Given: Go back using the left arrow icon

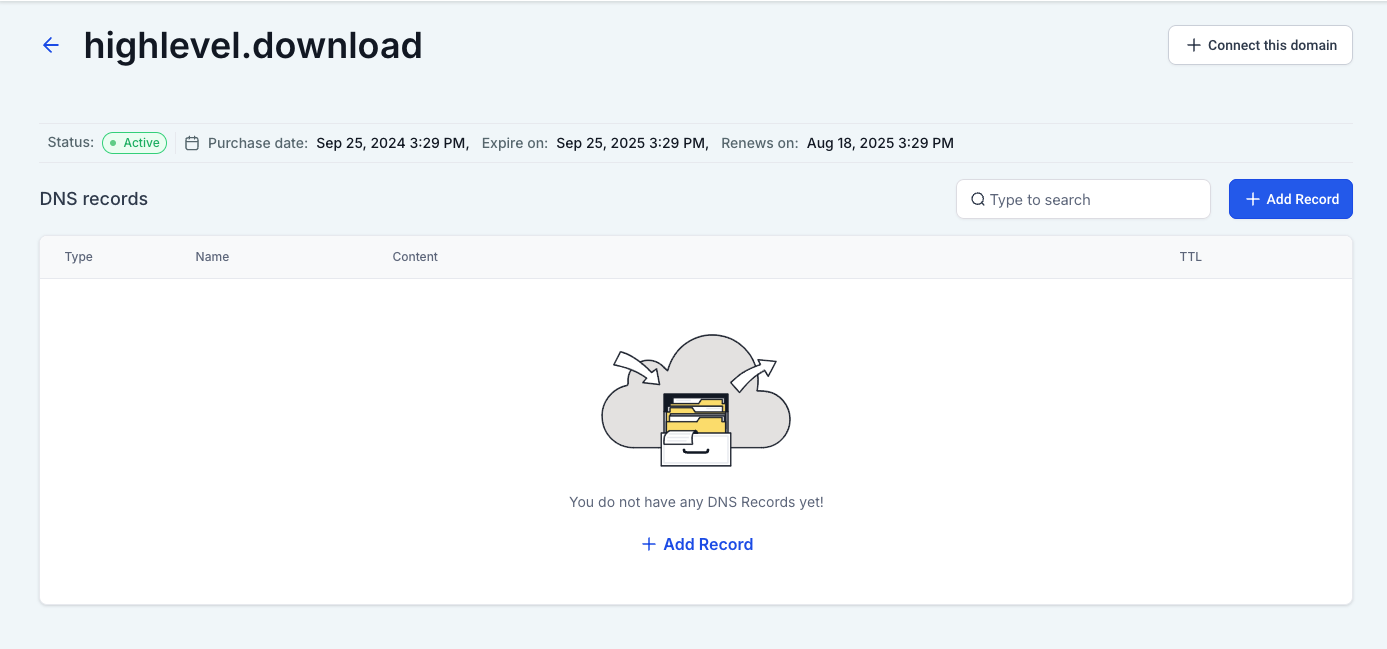Looking at the screenshot, I should click(x=50, y=46).
